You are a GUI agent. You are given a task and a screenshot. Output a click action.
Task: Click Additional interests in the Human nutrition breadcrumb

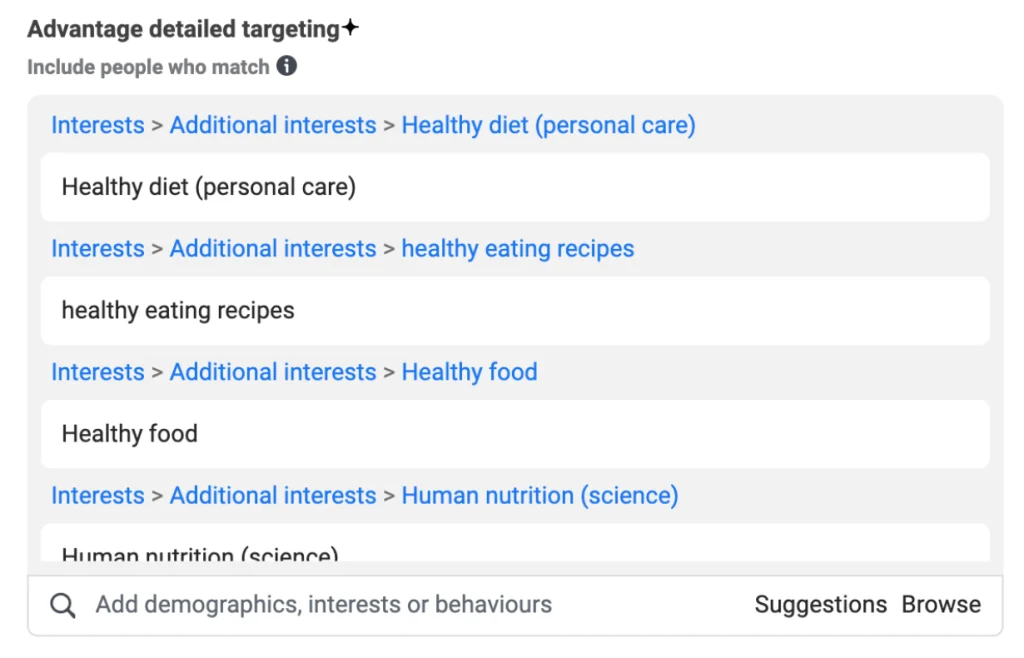click(x=273, y=496)
